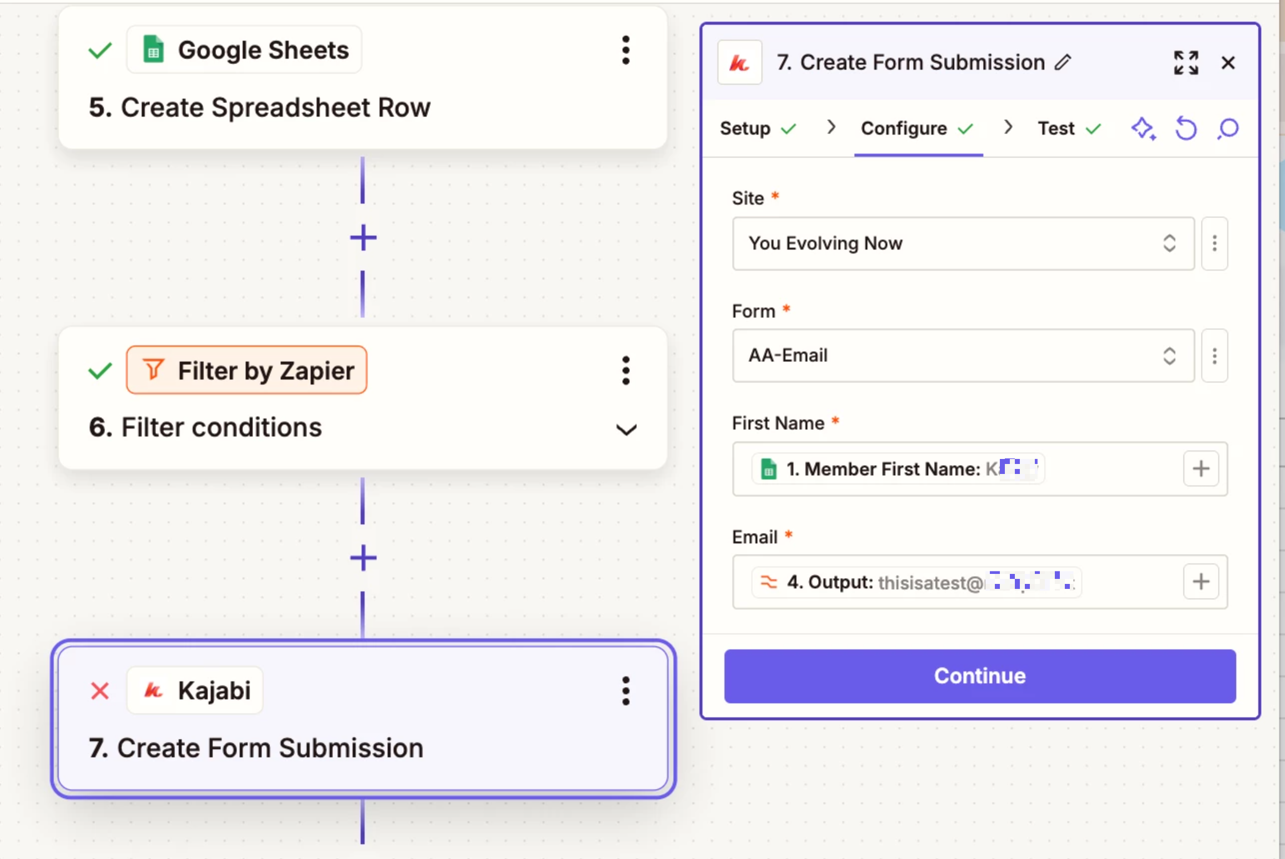Open Site dropdown You Evolving Now

[963, 243]
